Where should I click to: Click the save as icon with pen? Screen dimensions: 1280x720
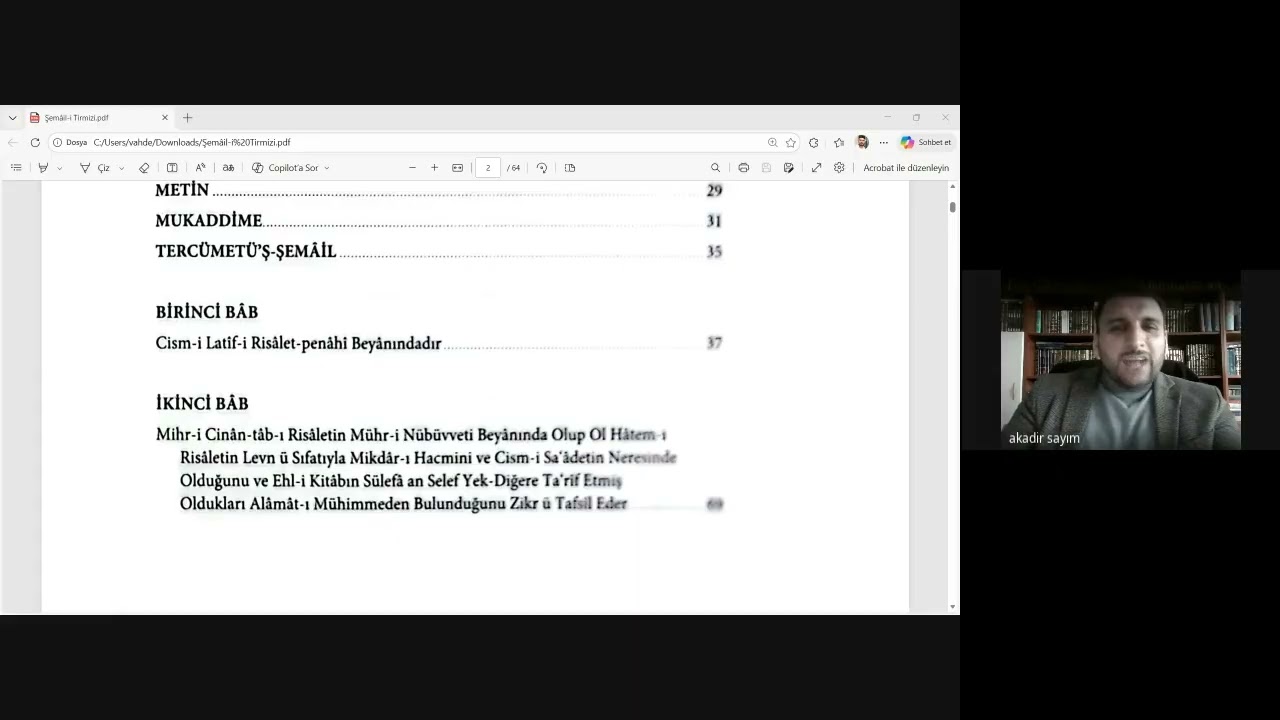pyautogui.click(x=789, y=168)
